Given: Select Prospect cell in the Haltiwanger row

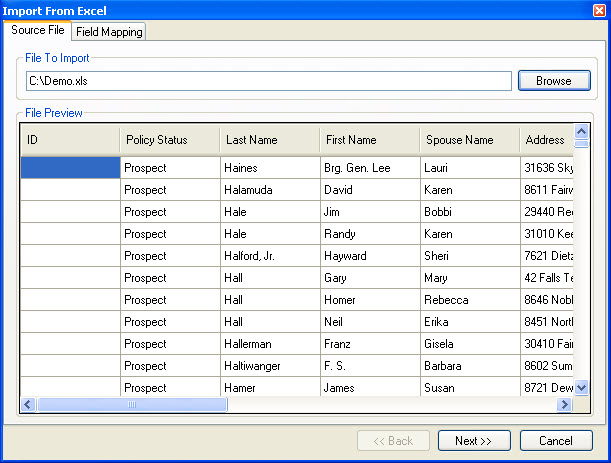Looking at the screenshot, I should point(170,366).
